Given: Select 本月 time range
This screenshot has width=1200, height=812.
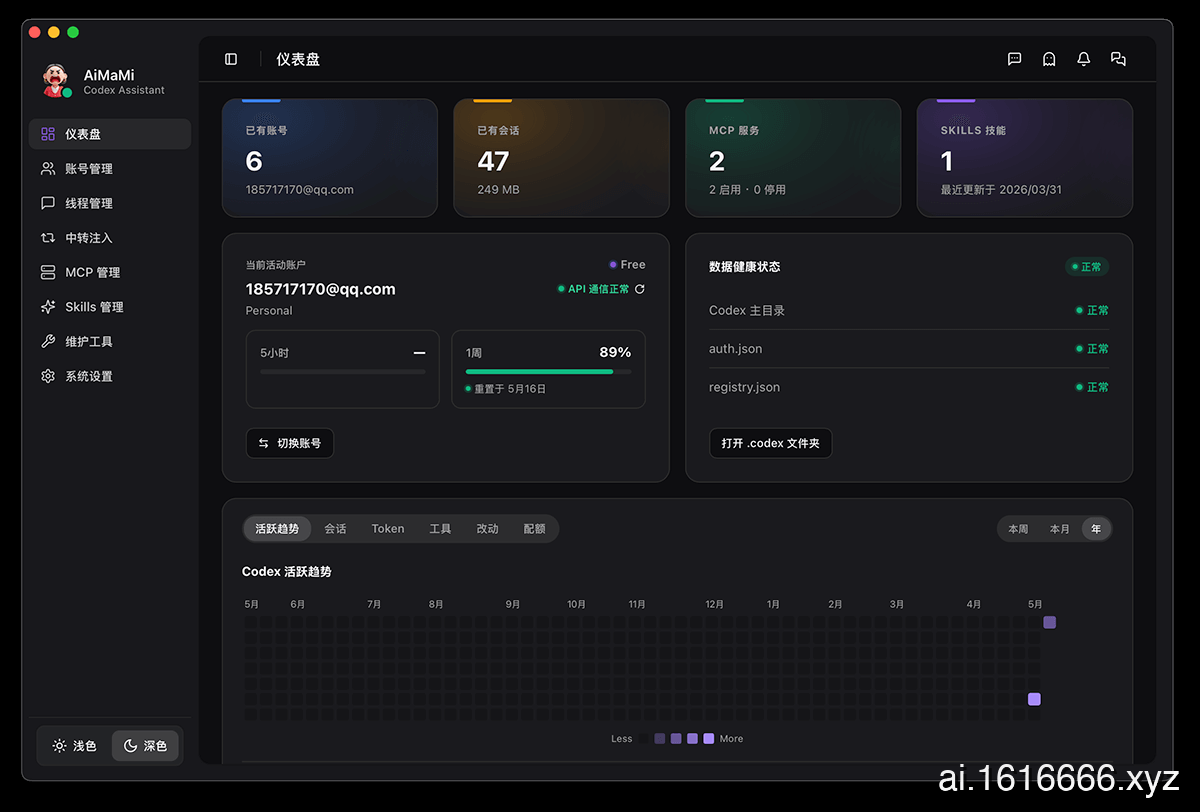Looking at the screenshot, I should pos(1060,529).
